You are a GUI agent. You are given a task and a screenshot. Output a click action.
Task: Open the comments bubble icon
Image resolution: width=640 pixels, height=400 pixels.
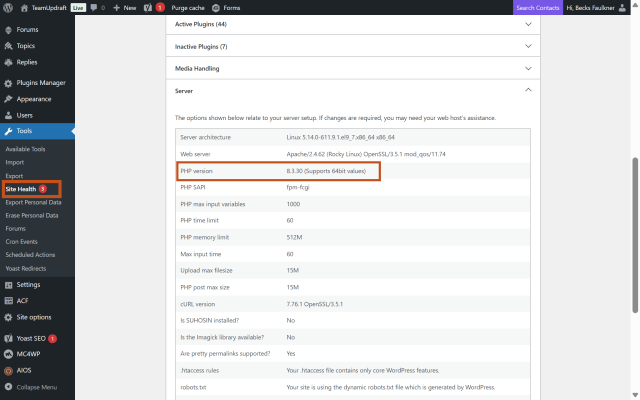tap(94, 8)
